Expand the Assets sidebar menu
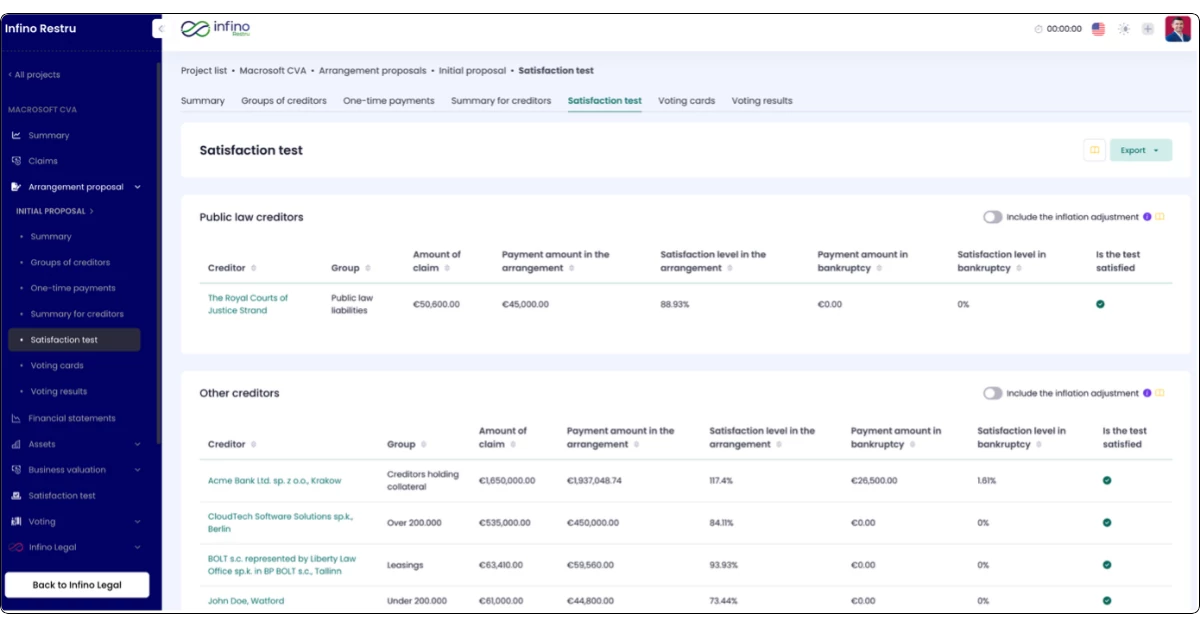1200x627 pixels. [x=138, y=444]
